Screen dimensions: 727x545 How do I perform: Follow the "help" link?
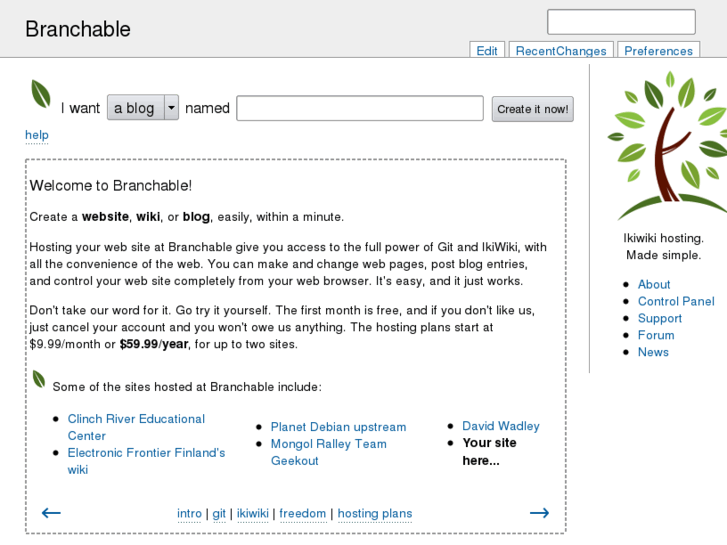coord(37,135)
